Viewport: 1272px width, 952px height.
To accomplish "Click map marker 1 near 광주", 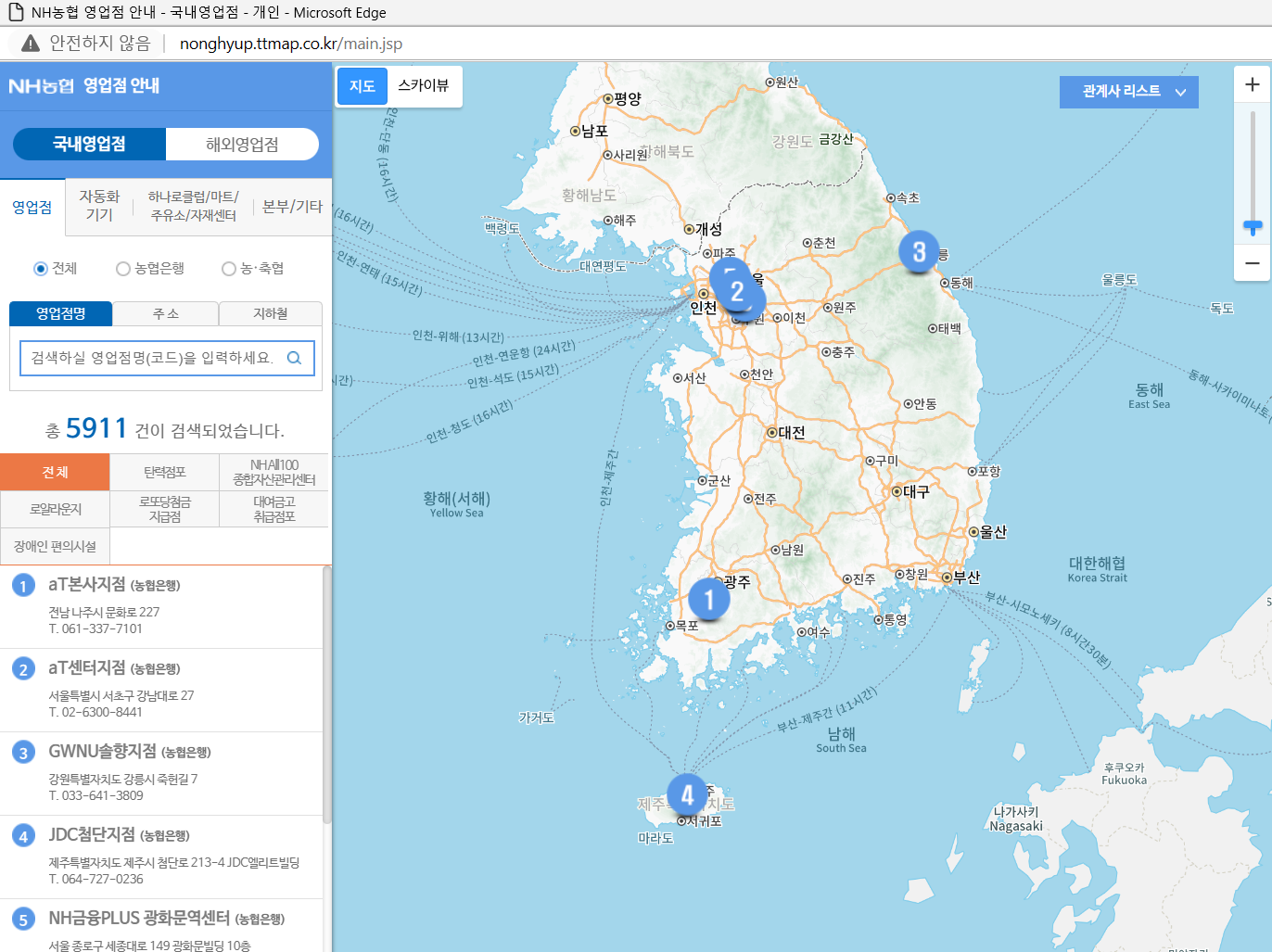I will tap(709, 599).
